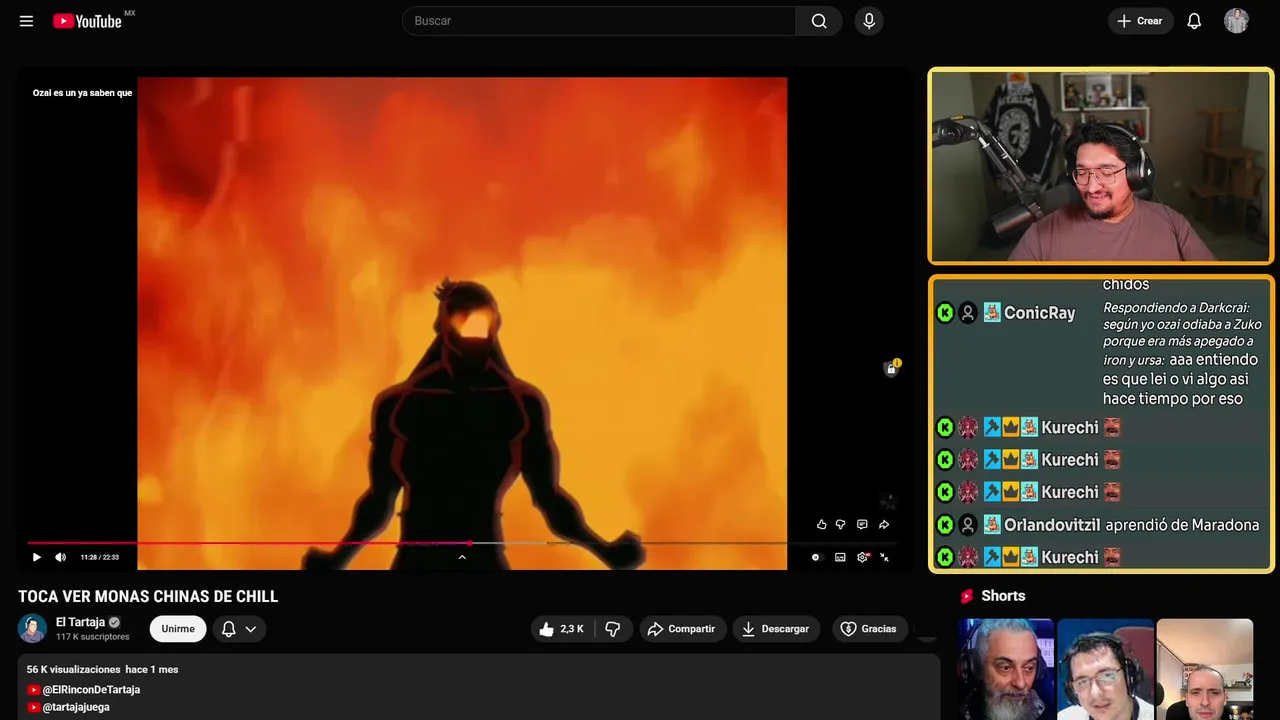1280x720 pixels.
Task: Click the 'aprendió de Maradona' chat message
Action: click(x=1182, y=525)
